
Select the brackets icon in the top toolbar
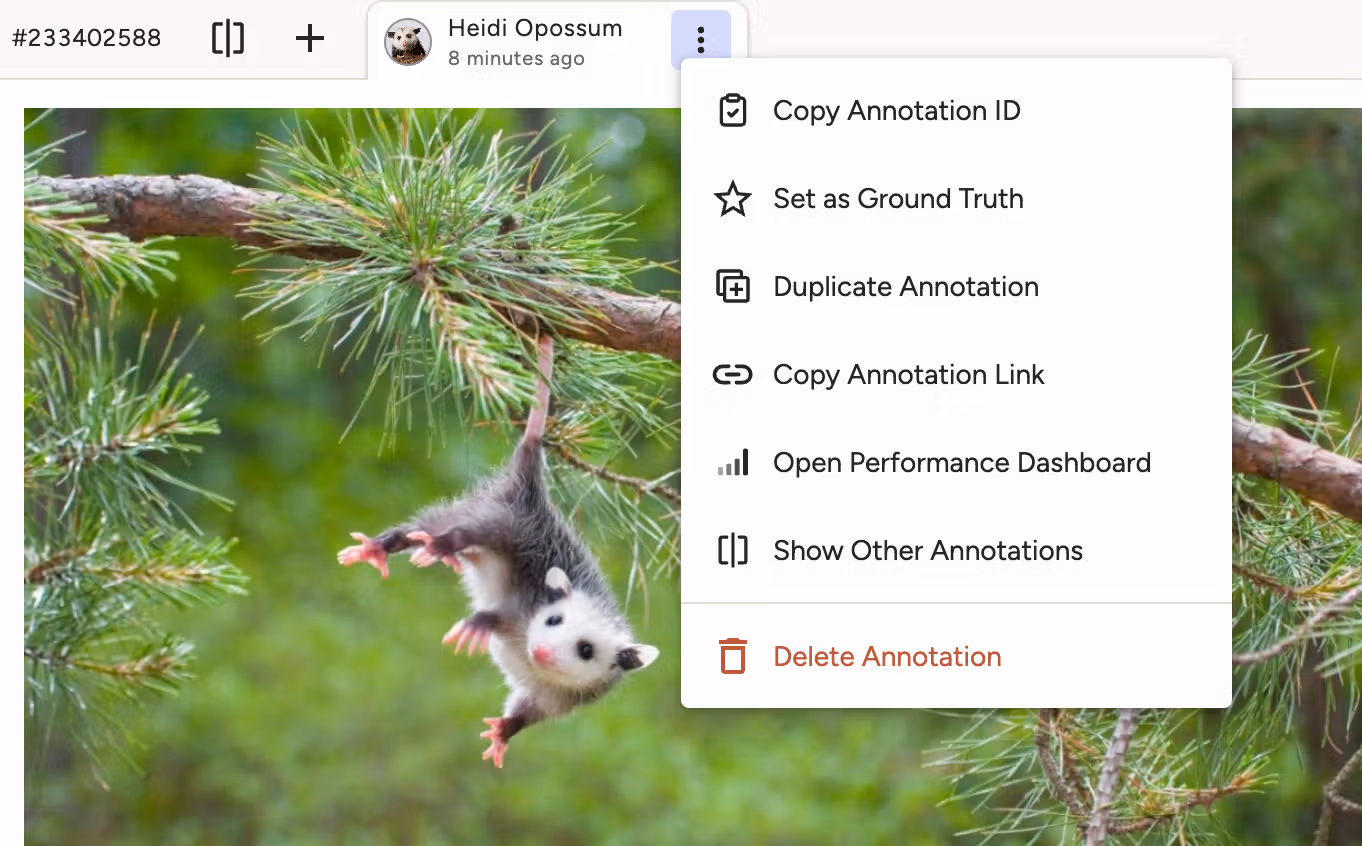(228, 38)
